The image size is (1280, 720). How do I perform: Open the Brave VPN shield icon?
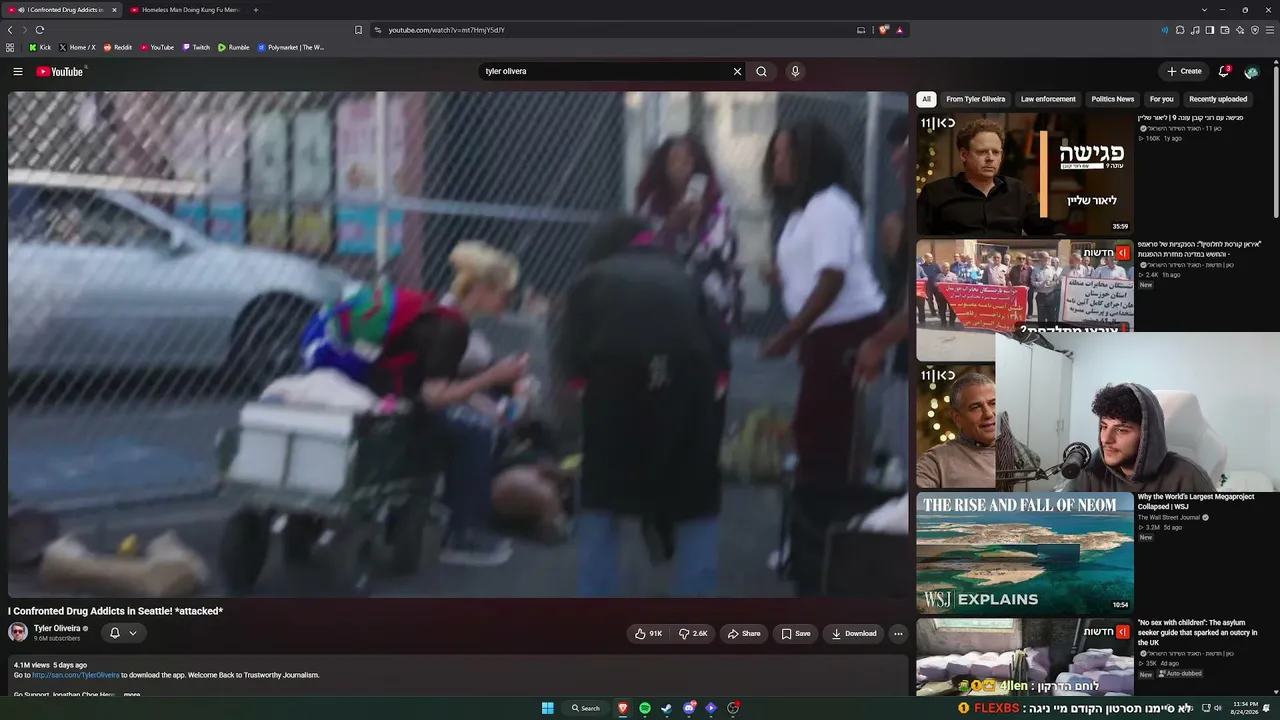coord(1255,30)
